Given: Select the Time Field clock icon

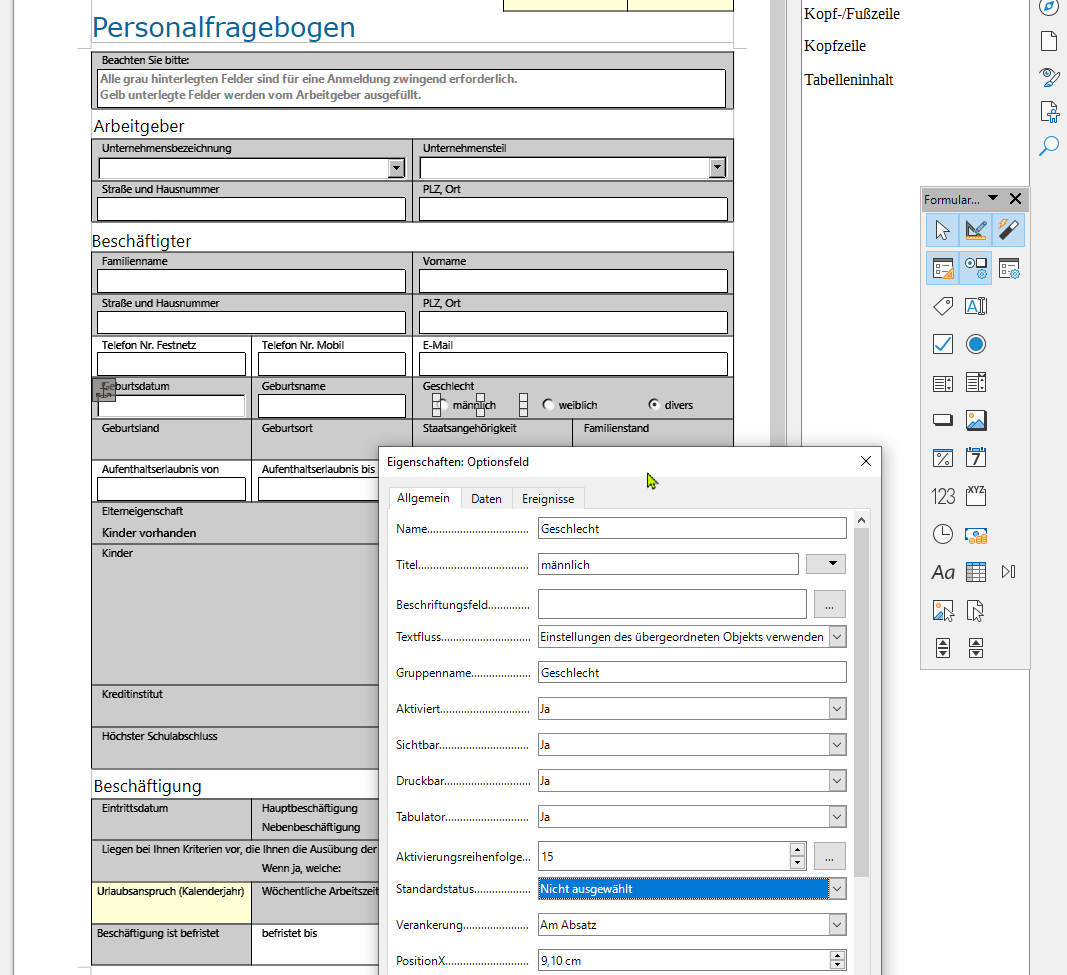Looking at the screenshot, I should (942, 535).
